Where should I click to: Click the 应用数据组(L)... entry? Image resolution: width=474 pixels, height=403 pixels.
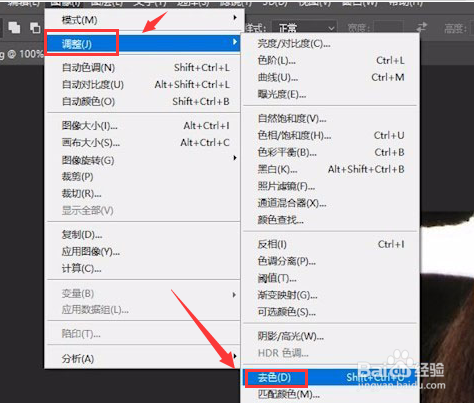pyautogui.click(x=143, y=310)
